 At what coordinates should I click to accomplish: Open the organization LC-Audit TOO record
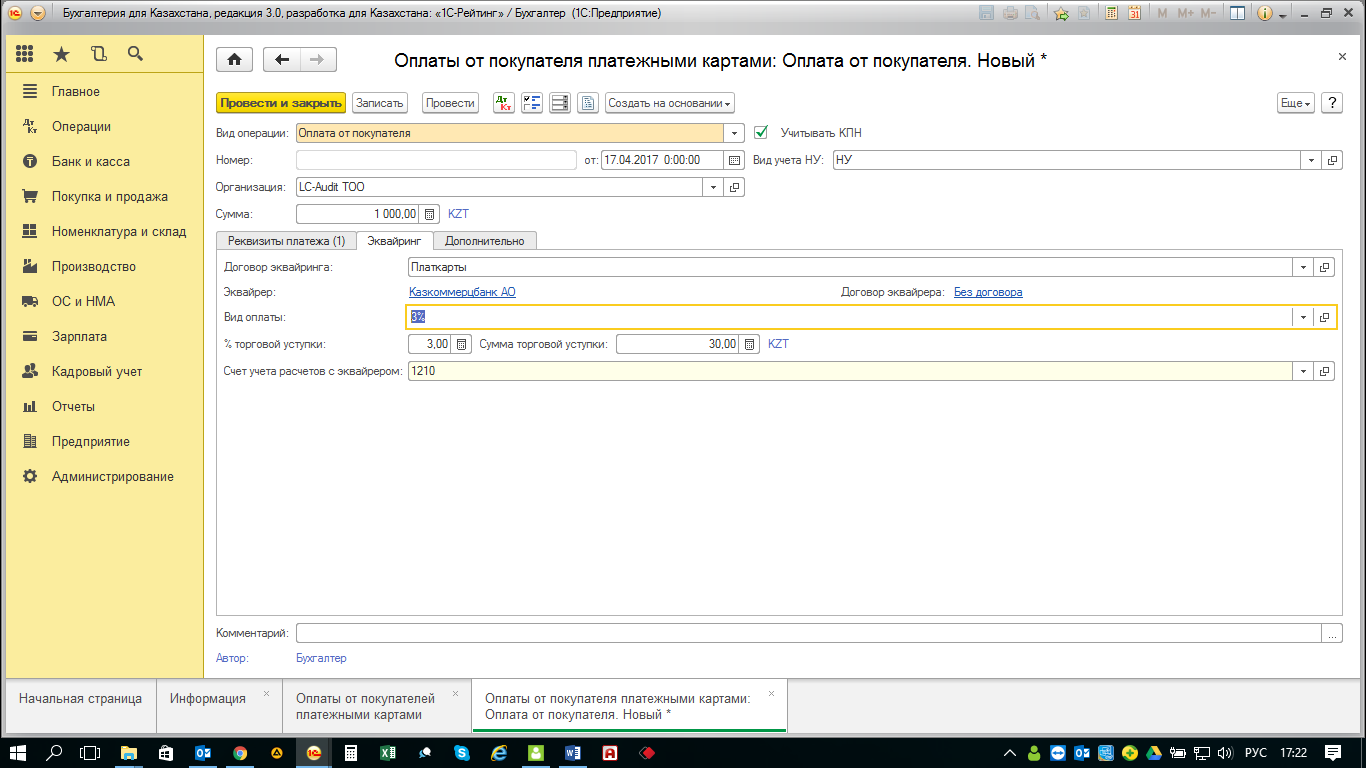click(x=735, y=187)
